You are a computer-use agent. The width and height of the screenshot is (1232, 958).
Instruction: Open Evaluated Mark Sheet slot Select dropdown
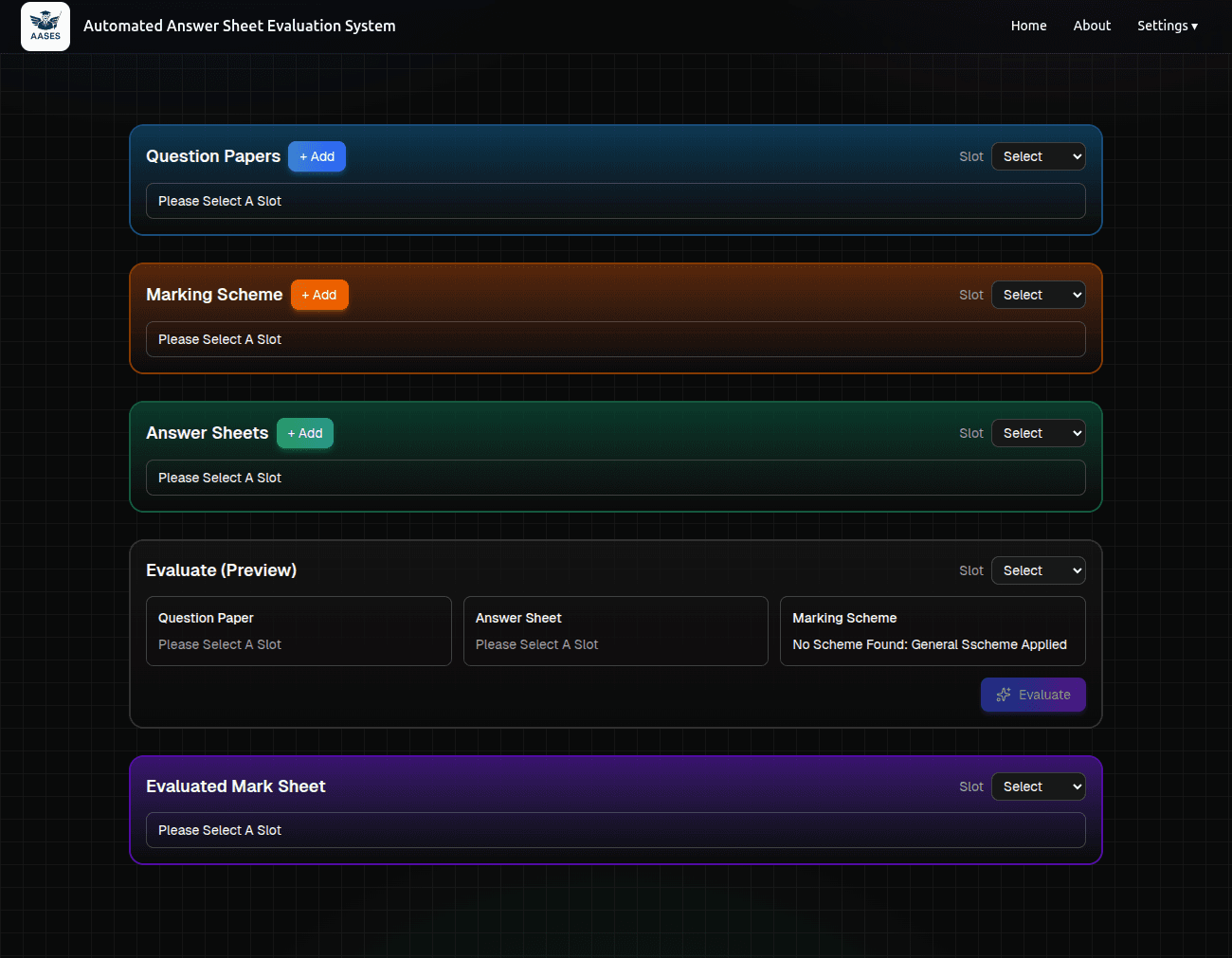point(1038,786)
